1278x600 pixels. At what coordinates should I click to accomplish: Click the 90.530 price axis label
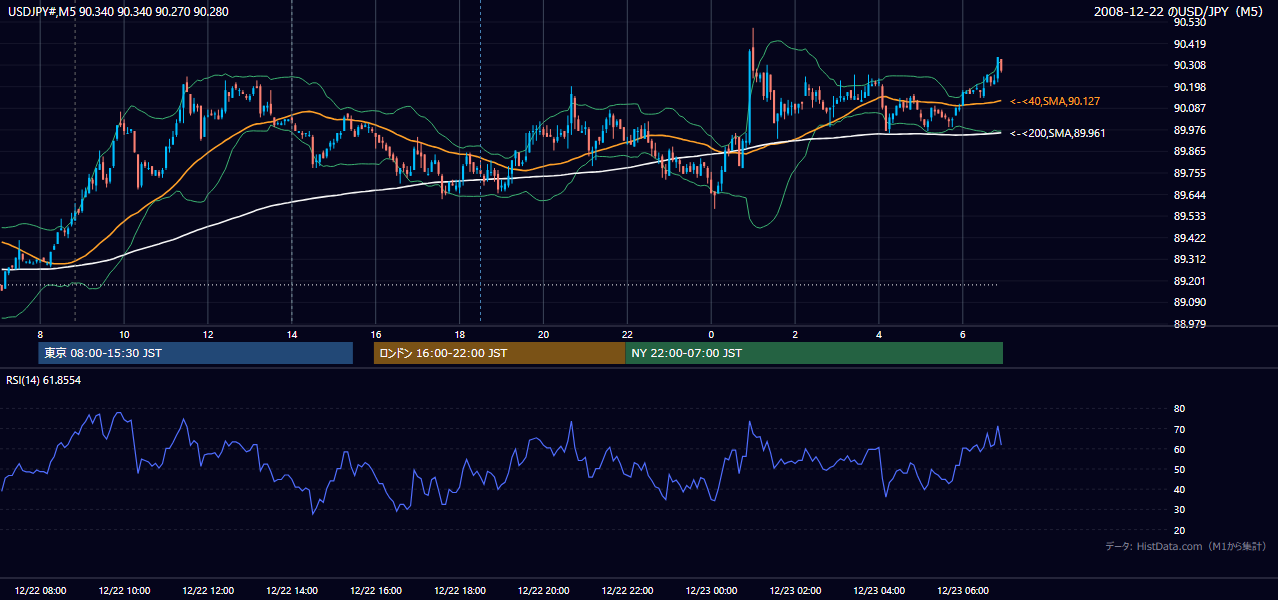coord(1190,22)
